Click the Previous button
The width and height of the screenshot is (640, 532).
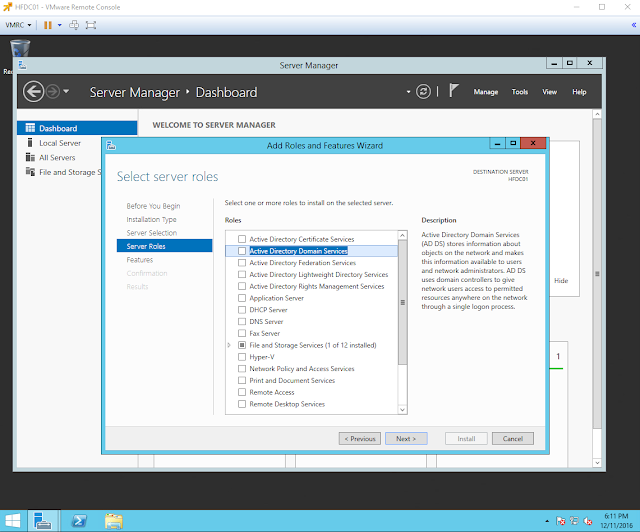pyautogui.click(x=360, y=439)
